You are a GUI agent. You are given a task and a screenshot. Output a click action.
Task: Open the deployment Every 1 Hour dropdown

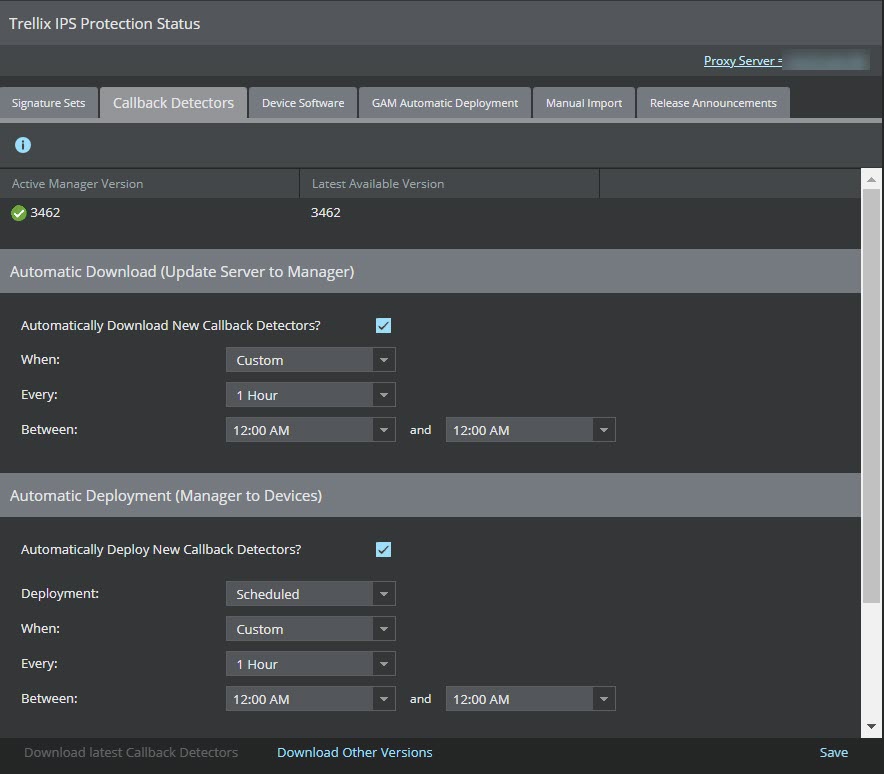[x=311, y=664]
